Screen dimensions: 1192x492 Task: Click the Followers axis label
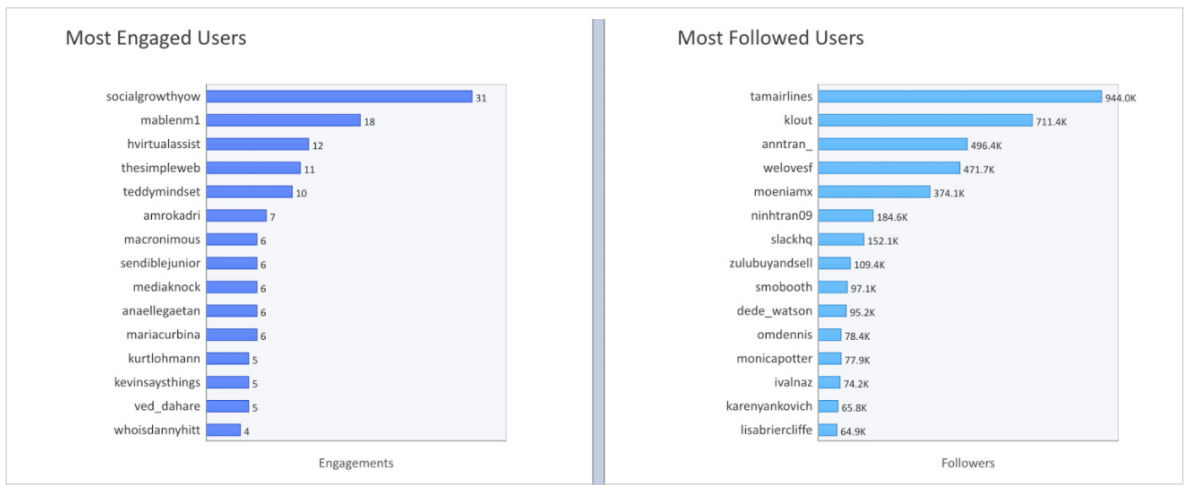coord(968,463)
